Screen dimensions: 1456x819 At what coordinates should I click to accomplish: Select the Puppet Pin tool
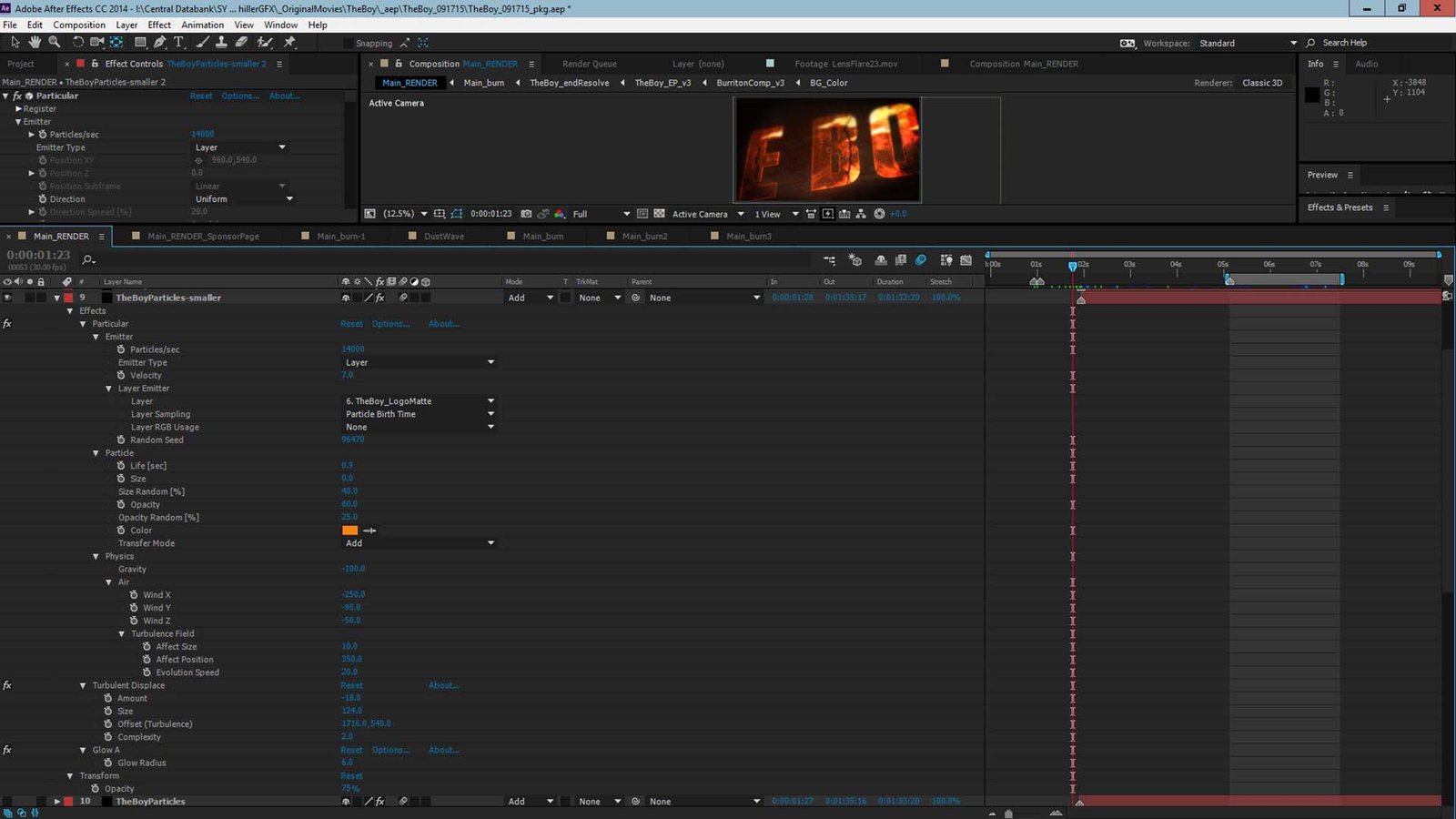tap(290, 43)
